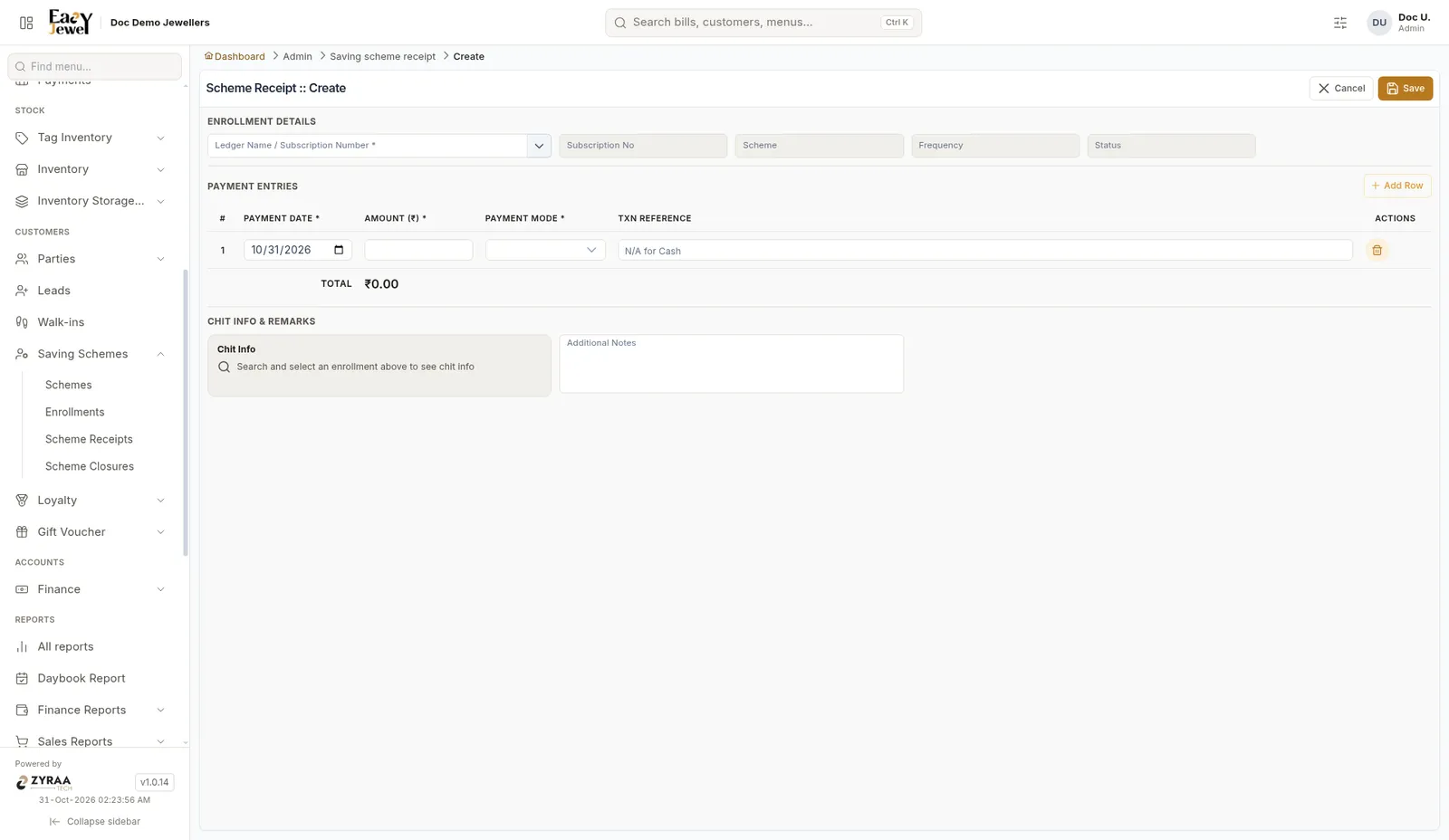Delete payment row 1 with trash icon
1449x840 pixels.
pyautogui.click(x=1377, y=251)
